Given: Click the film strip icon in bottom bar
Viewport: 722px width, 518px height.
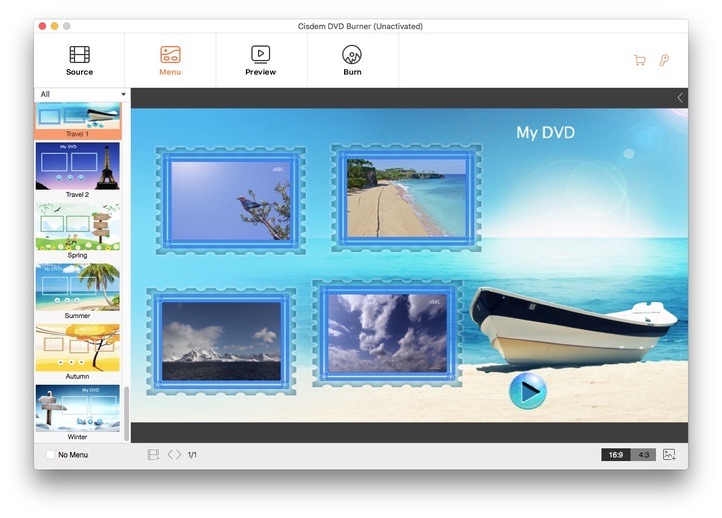Looking at the screenshot, I should tap(153, 455).
